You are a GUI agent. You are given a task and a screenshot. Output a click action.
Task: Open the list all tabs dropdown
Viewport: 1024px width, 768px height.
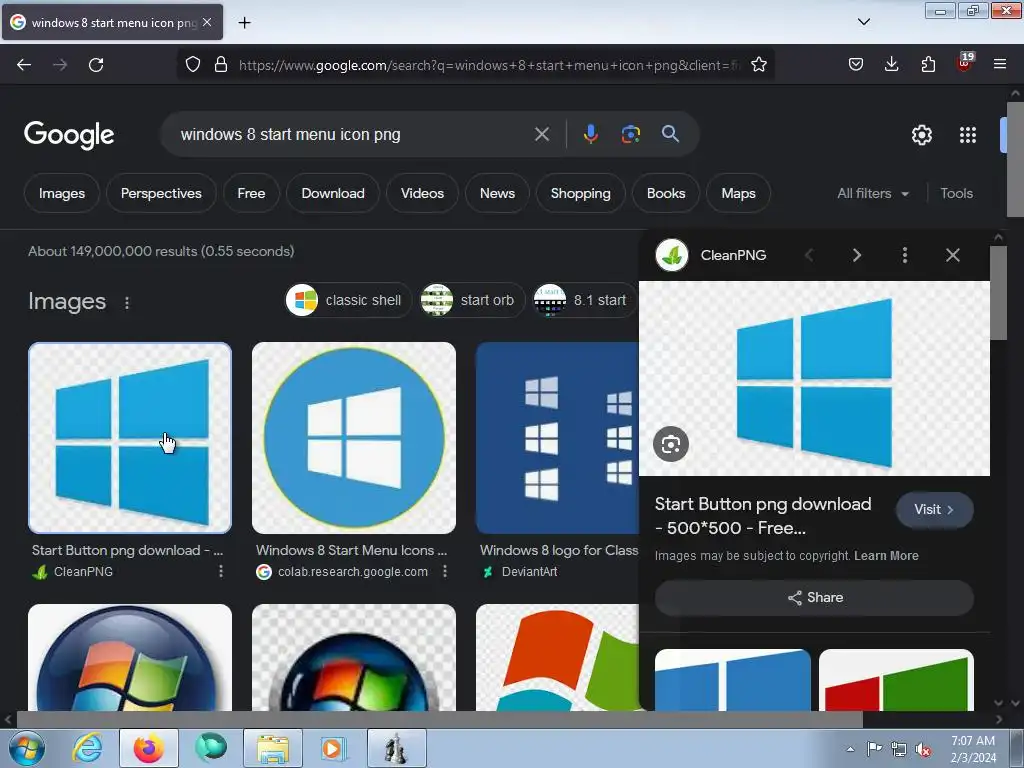[x=863, y=22]
